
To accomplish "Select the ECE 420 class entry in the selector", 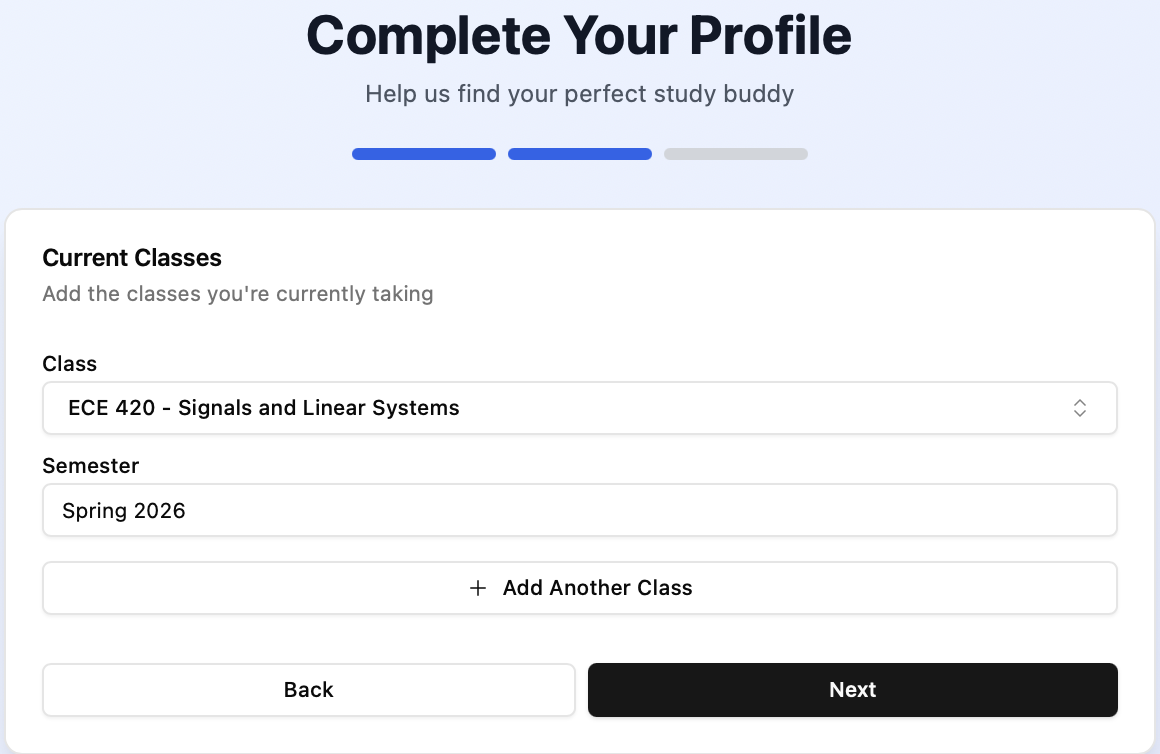I will tap(263, 408).
